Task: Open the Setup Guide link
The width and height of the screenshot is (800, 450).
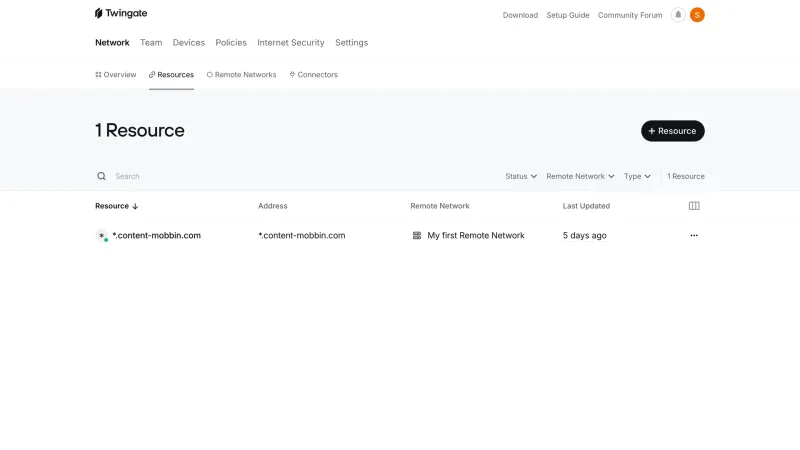Action: (x=567, y=15)
